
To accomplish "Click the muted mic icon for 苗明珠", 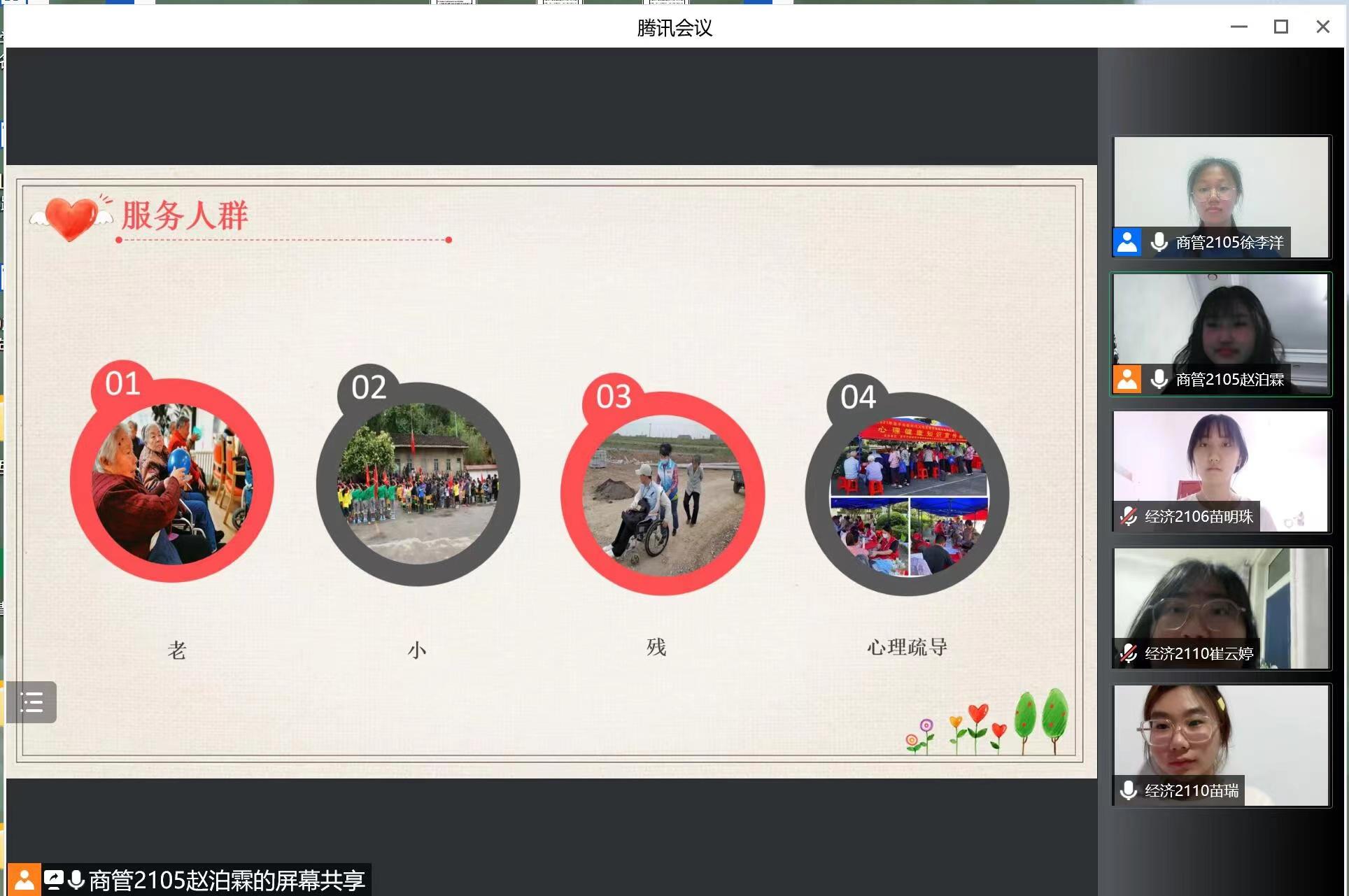I will pos(1129,516).
